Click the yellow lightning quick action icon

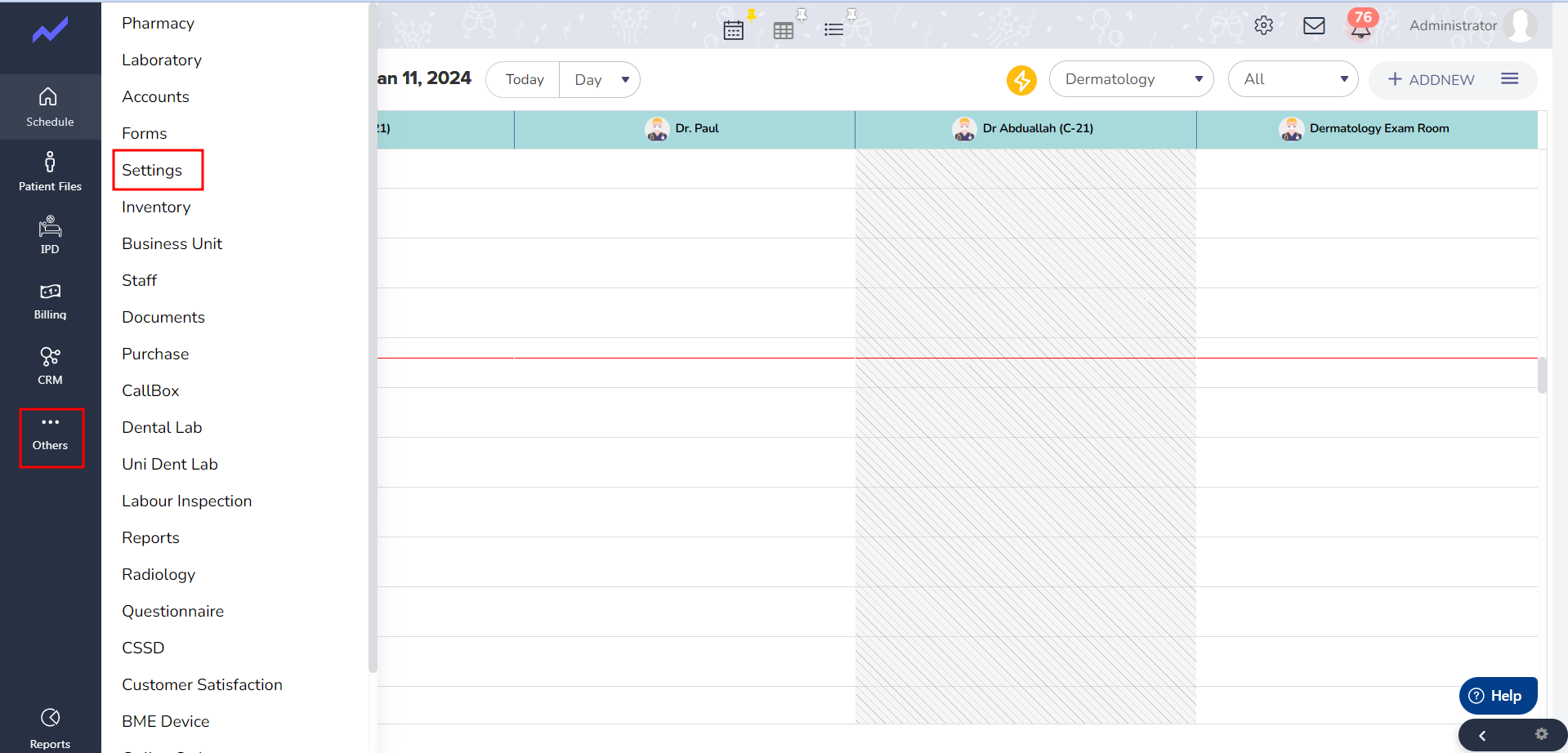[x=1021, y=80]
